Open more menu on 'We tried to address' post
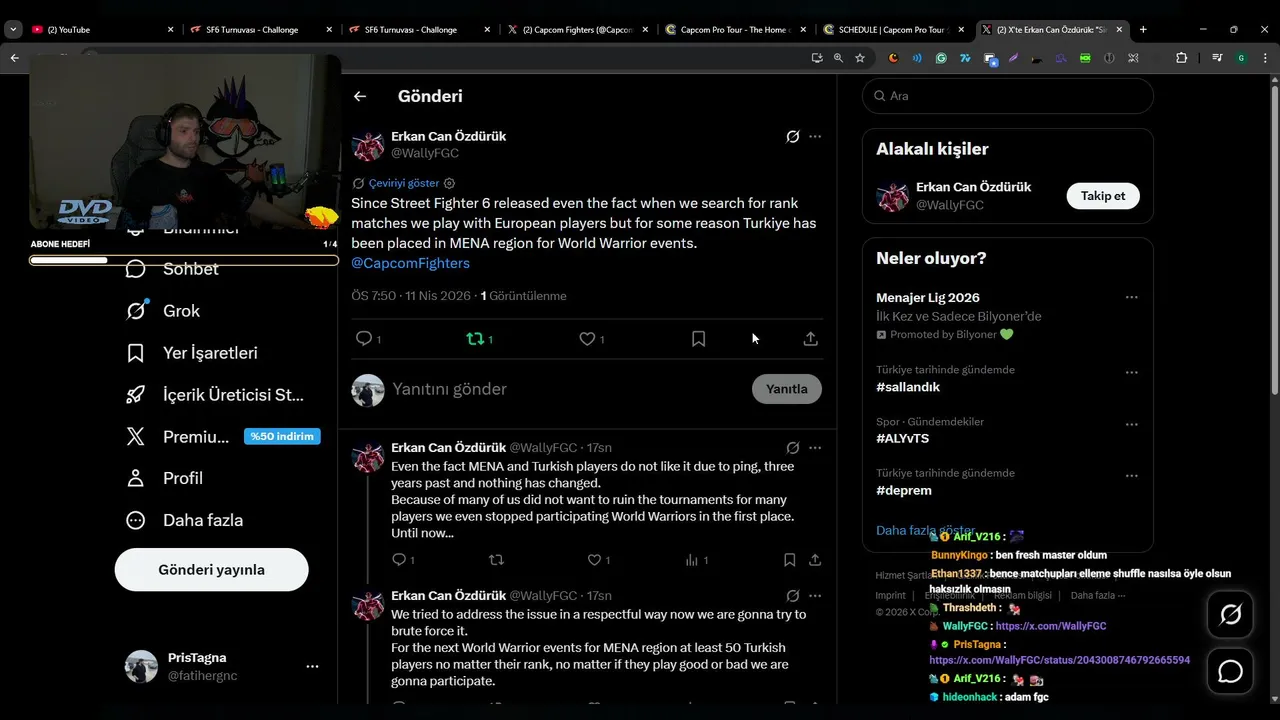Image resolution: width=1280 pixels, height=720 pixels. tap(815, 596)
